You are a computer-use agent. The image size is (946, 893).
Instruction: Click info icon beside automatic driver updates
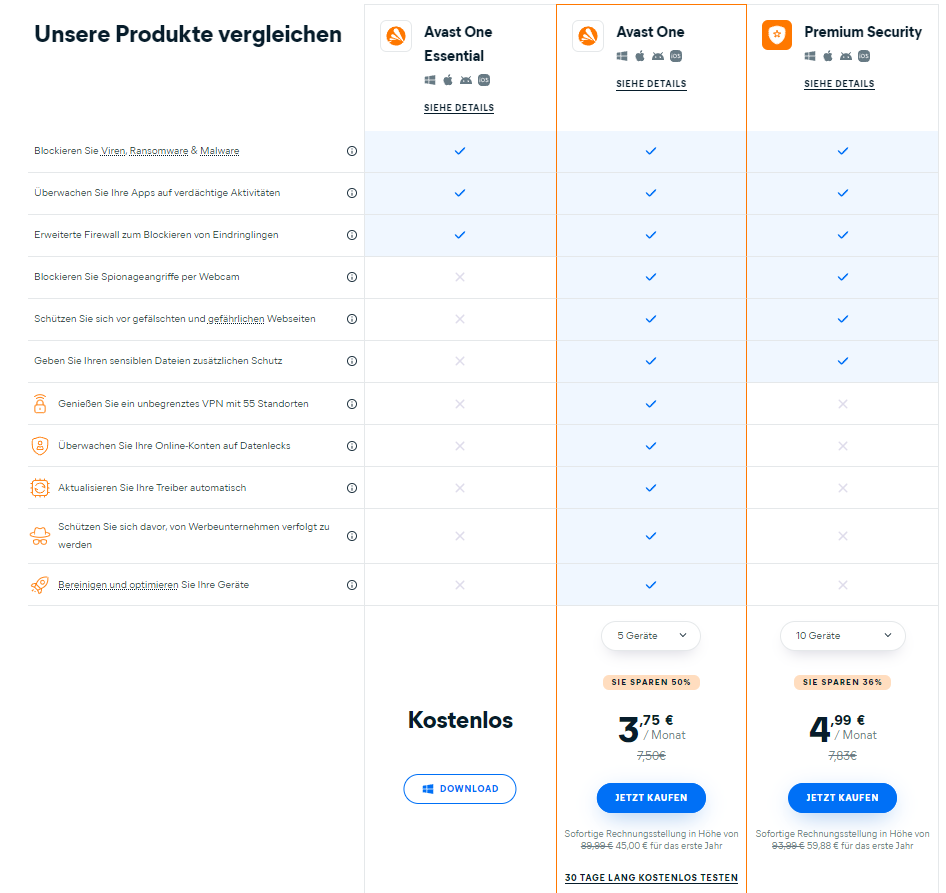pos(352,488)
